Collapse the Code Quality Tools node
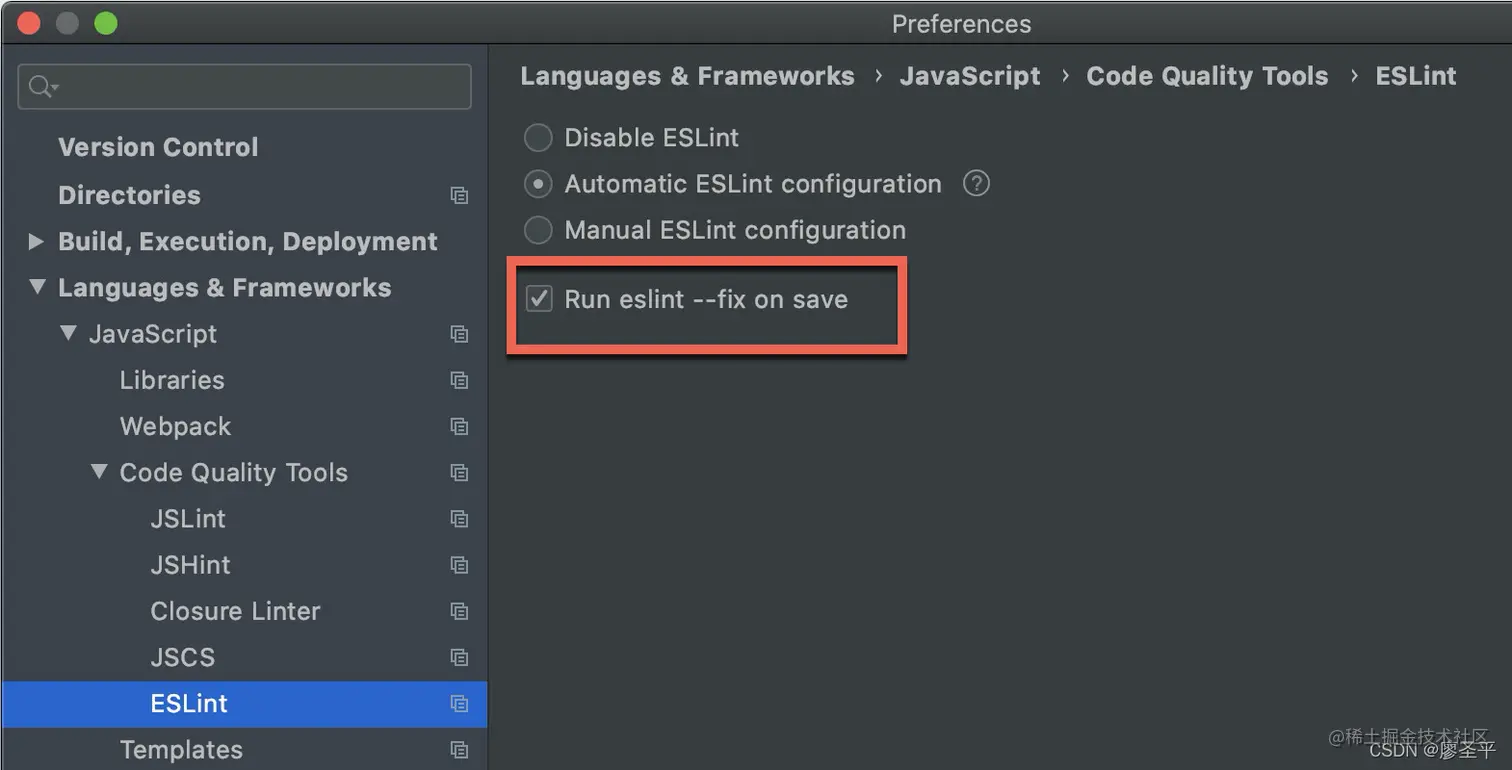 (x=99, y=472)
